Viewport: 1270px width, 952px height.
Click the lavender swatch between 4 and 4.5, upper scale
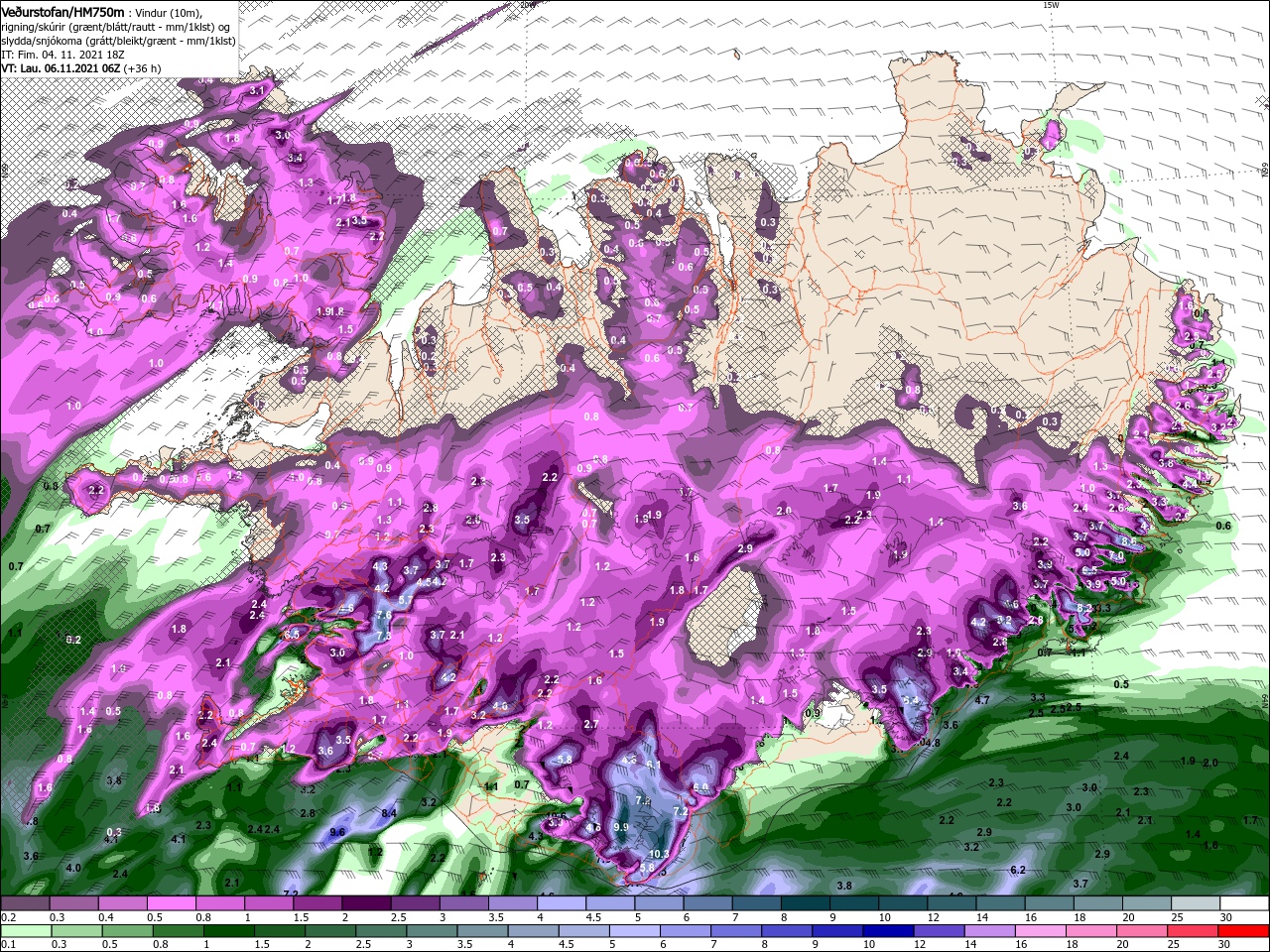[560, 904]
